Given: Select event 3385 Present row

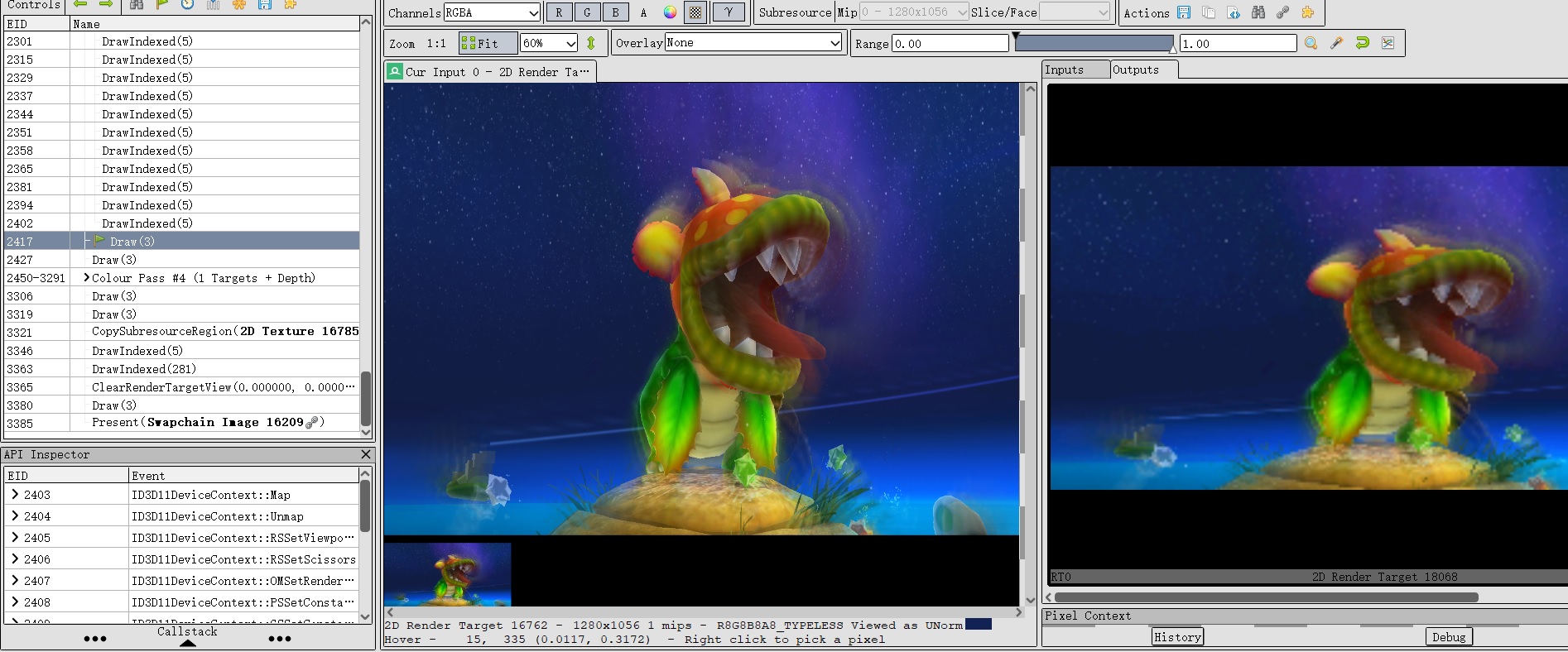Looking at the screenshot, I should click(181, 423).
